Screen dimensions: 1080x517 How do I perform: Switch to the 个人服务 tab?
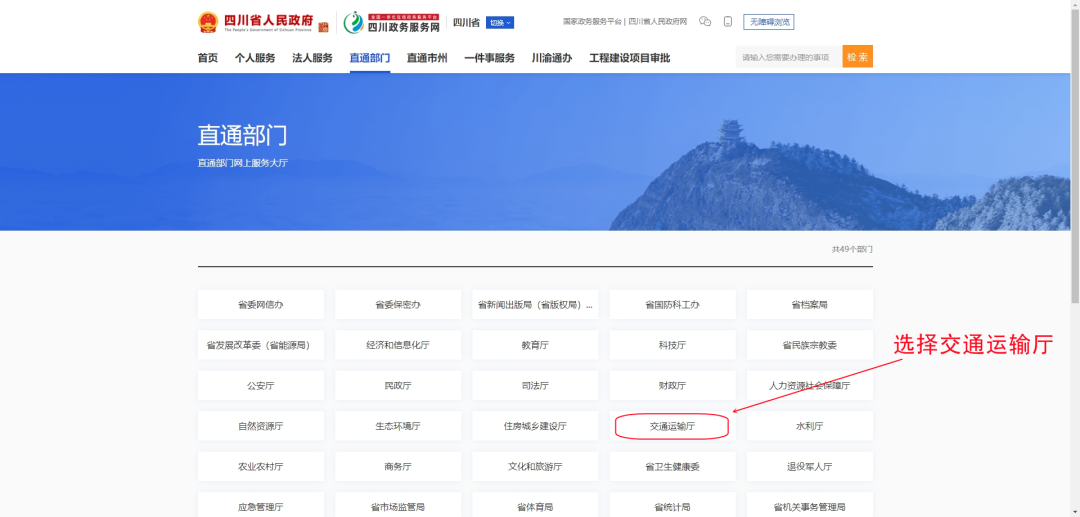click(255, 58)
